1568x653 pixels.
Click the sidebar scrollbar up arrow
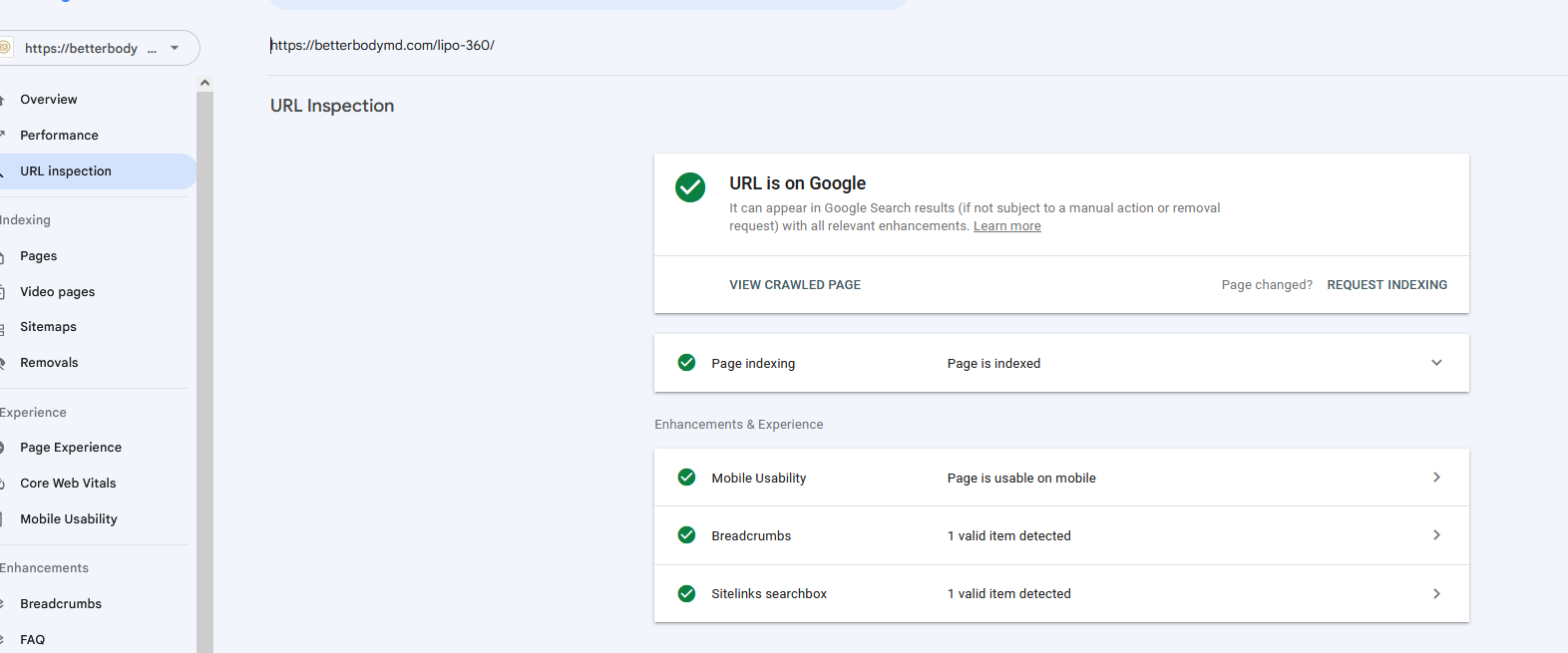[x=204, y=83]
